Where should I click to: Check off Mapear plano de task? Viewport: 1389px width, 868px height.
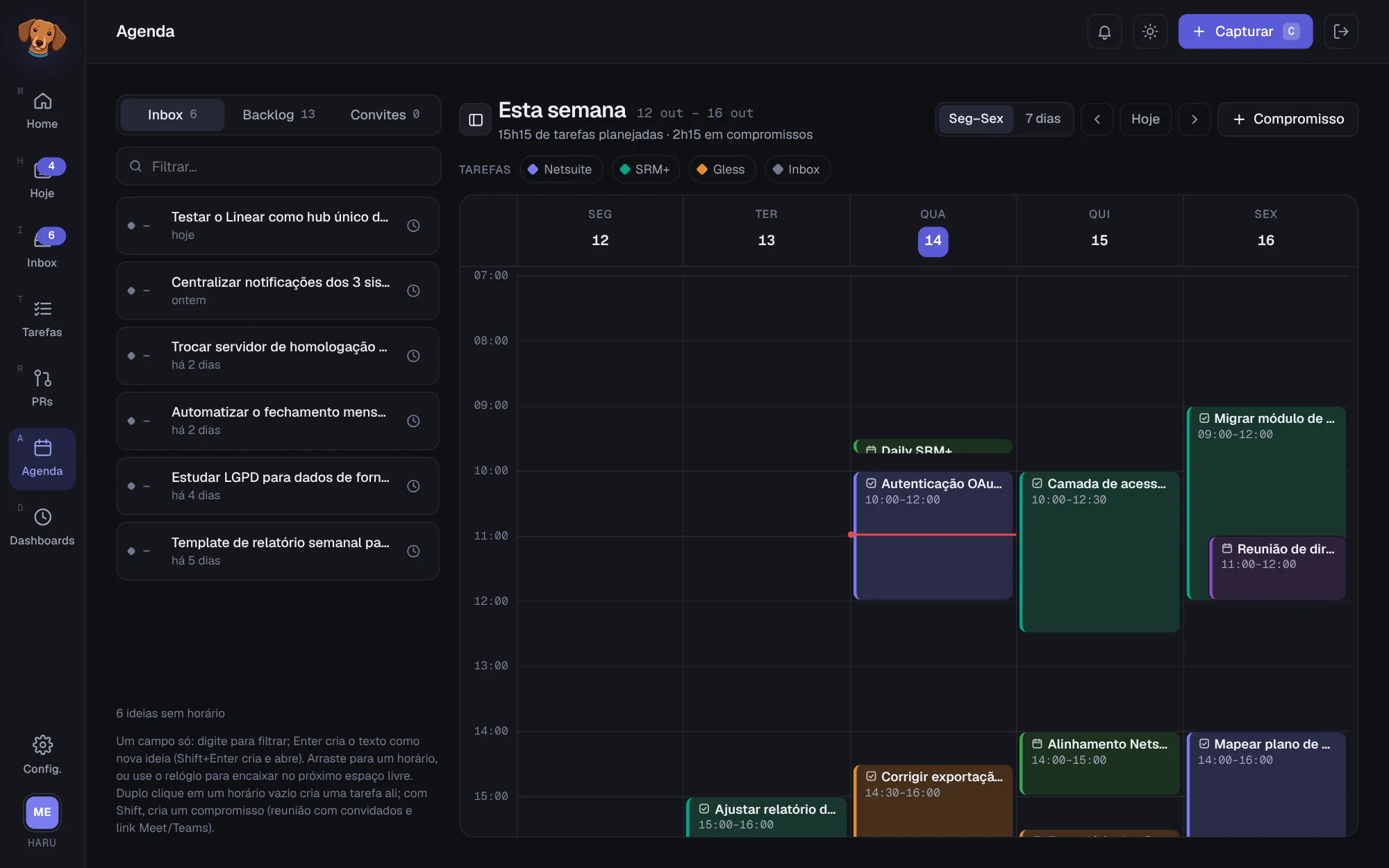click(1204, 744)
